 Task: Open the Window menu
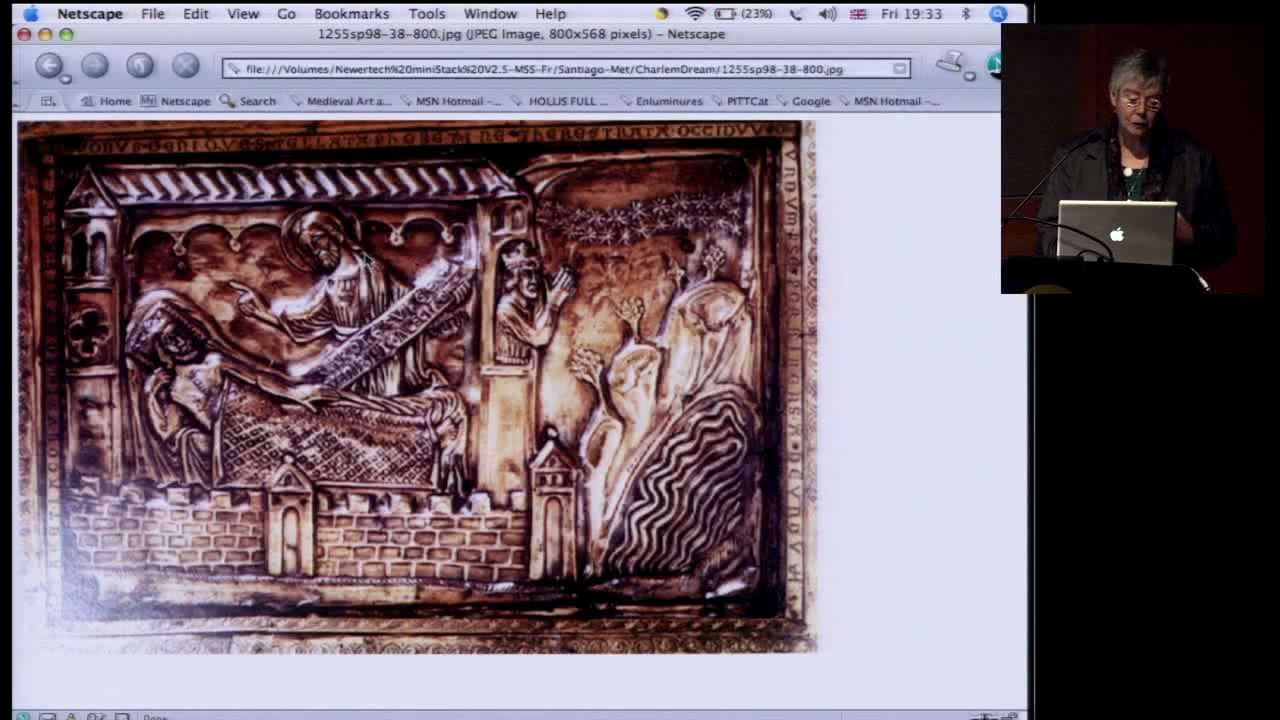point(490,14)
